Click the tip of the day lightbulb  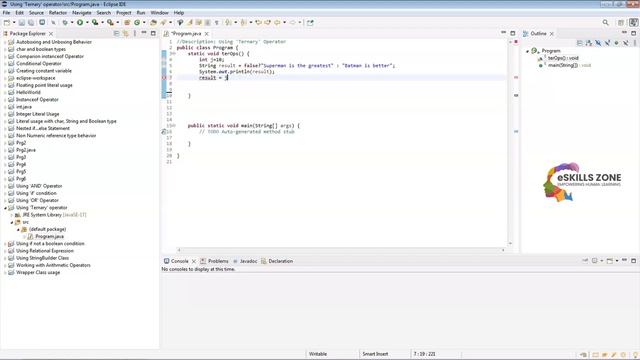pos(635,355)
